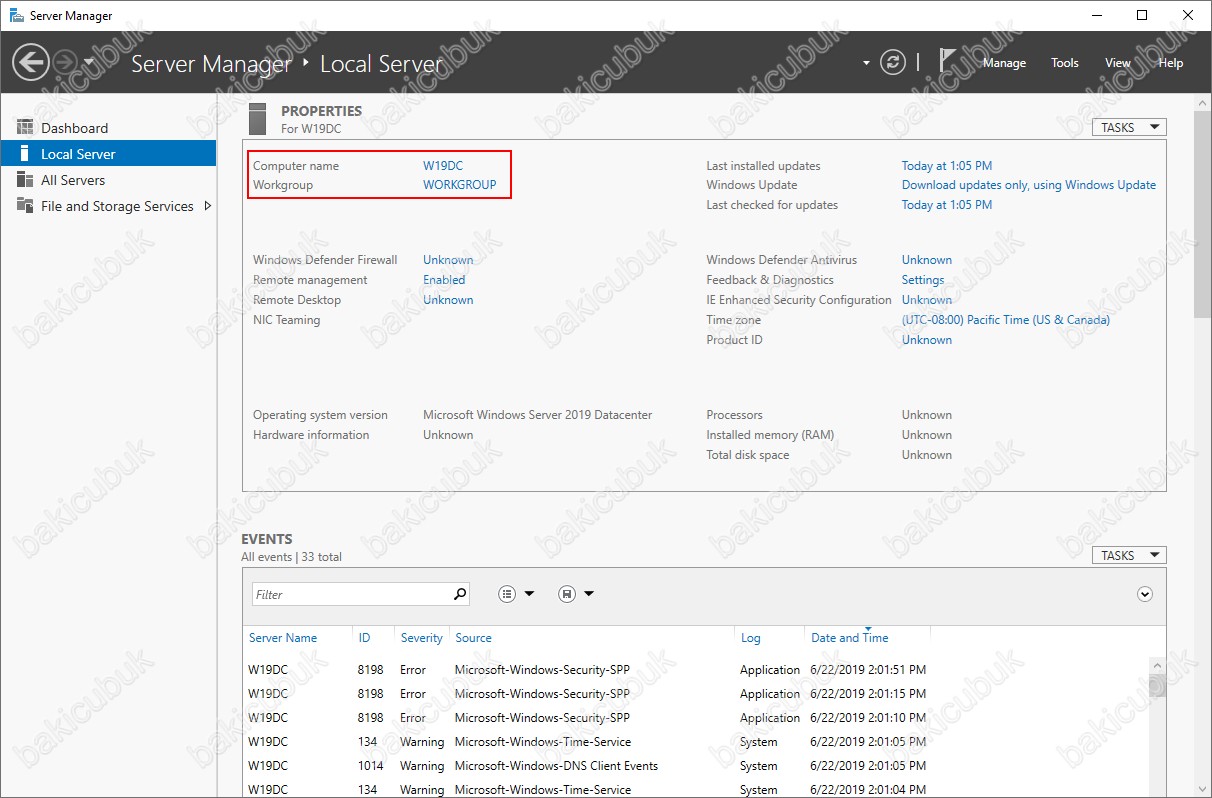Refresh Server Manager with the refresh icon

pos(892,62)
